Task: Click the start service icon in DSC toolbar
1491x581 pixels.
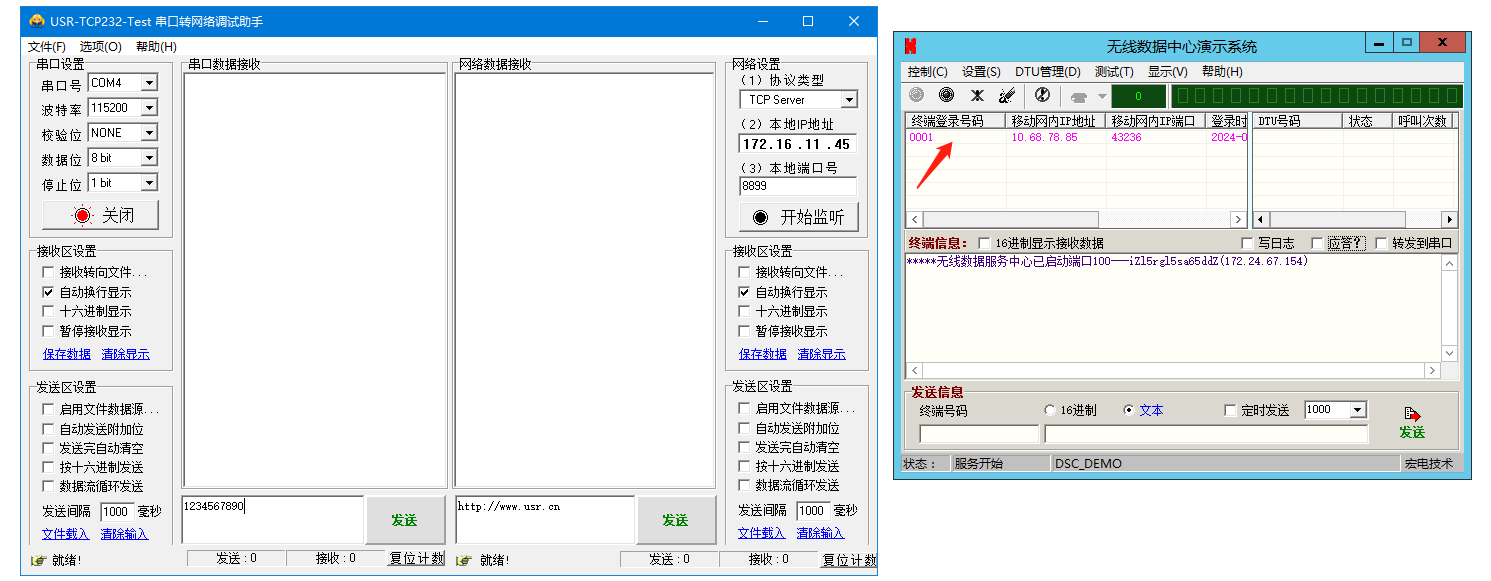Action: [916, 95]
